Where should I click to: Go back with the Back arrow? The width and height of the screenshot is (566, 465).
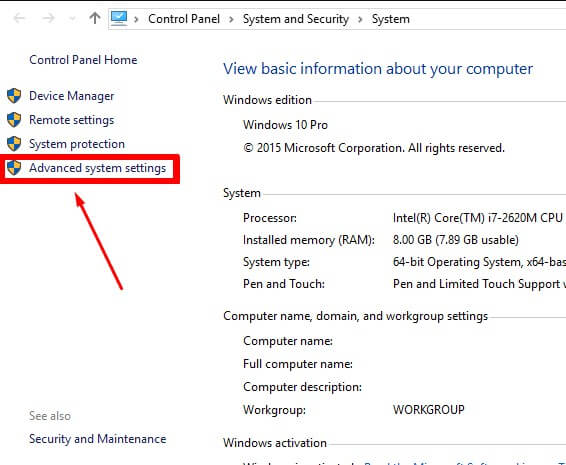[x=19, y=18]
